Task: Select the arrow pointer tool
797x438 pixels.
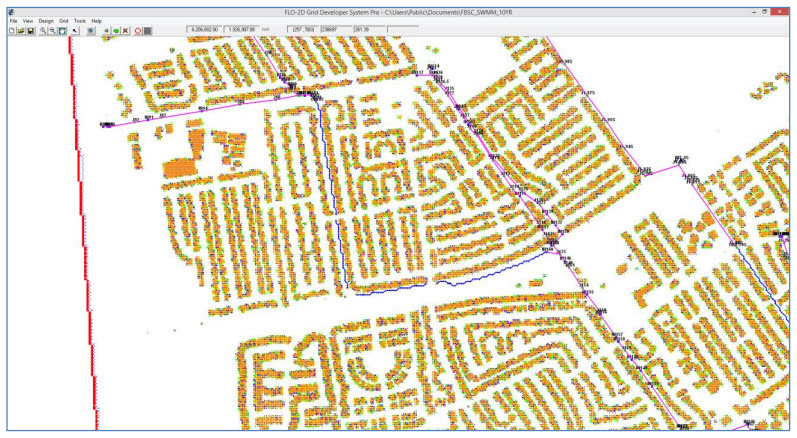Action: coord(75,31)
